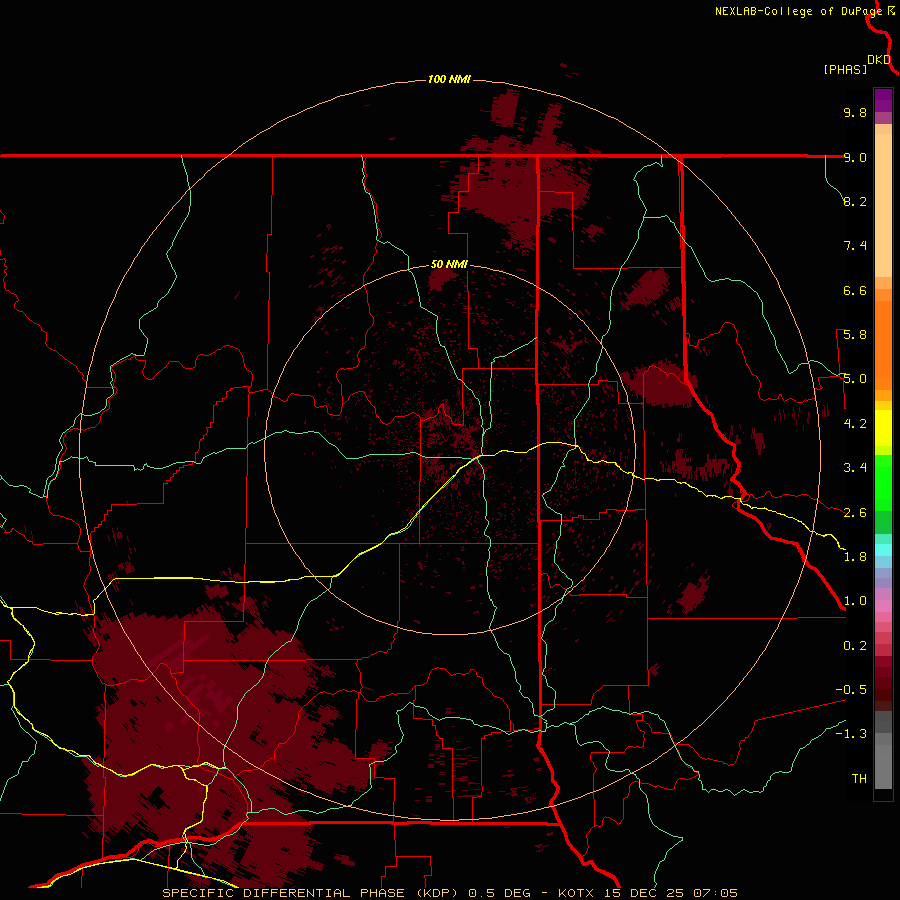The width and height of the screenshot is (900, 900).
Task: Click the 3.4 legend value
Action: tap(855, 468)
